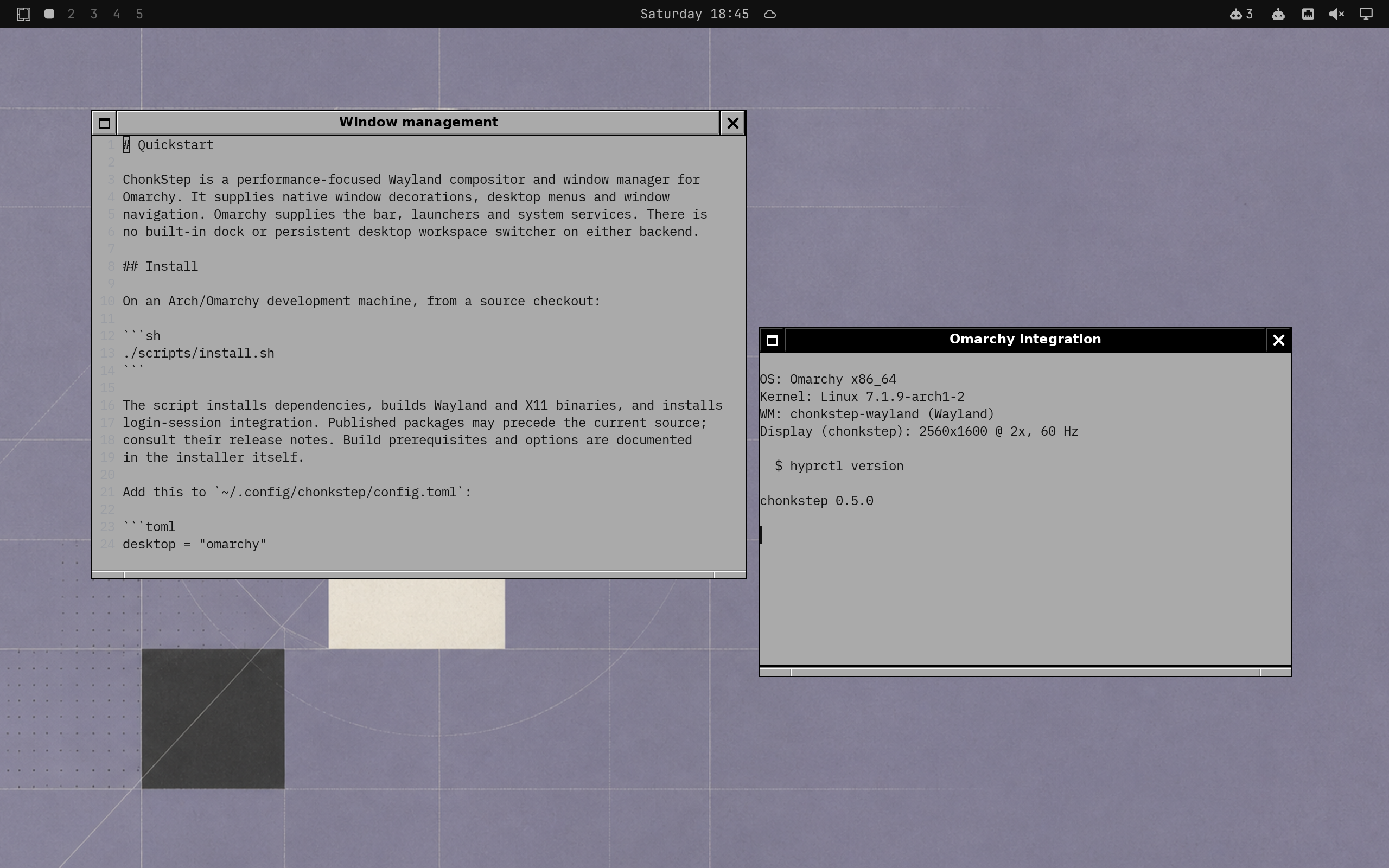Click the './scripts/install.sh' line
Screen dimensions: 1389x868
pos(199,353)
